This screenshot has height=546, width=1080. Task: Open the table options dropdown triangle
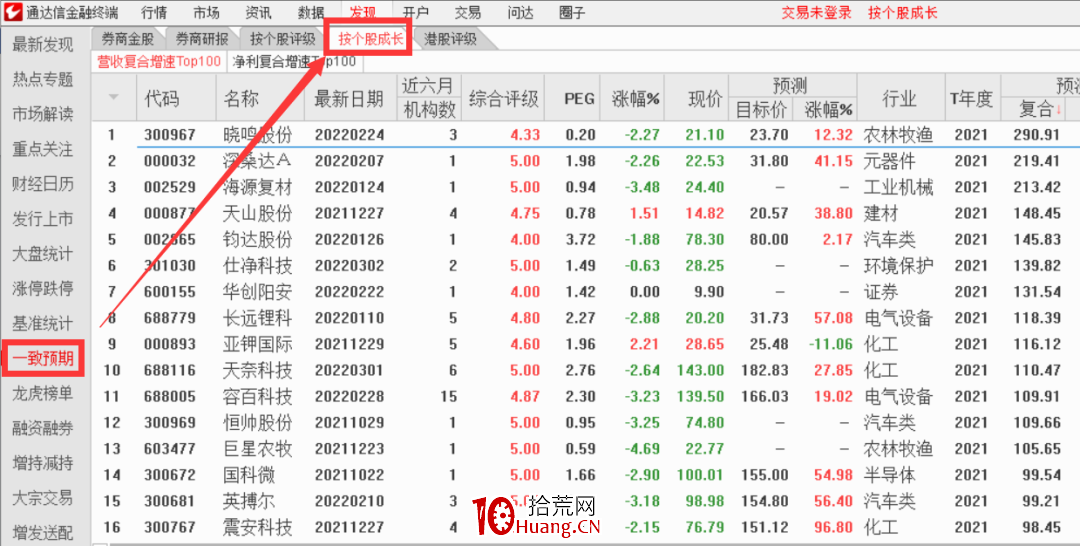click(x=114, y=96)
